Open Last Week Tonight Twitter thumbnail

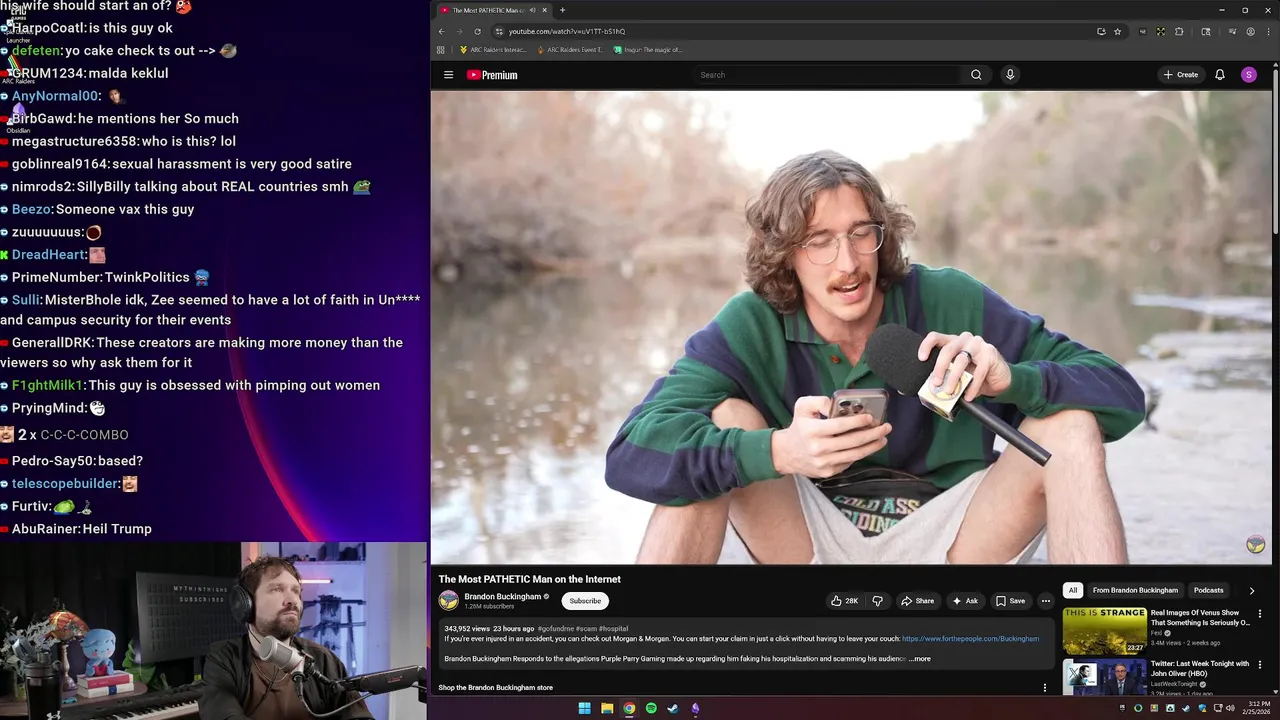(x=1104, y=677)
